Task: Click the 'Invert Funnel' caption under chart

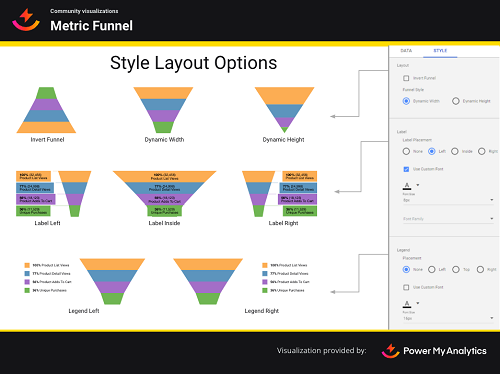Action: pos(47,140)
